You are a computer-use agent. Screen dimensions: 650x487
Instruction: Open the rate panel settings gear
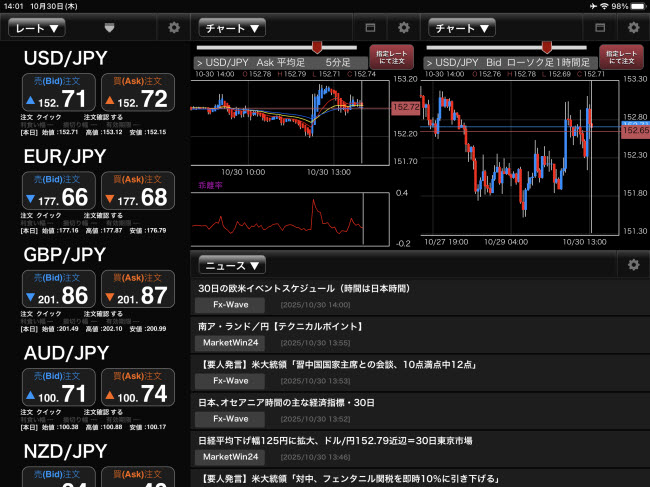pyautogui.click(x=174, y=28)
